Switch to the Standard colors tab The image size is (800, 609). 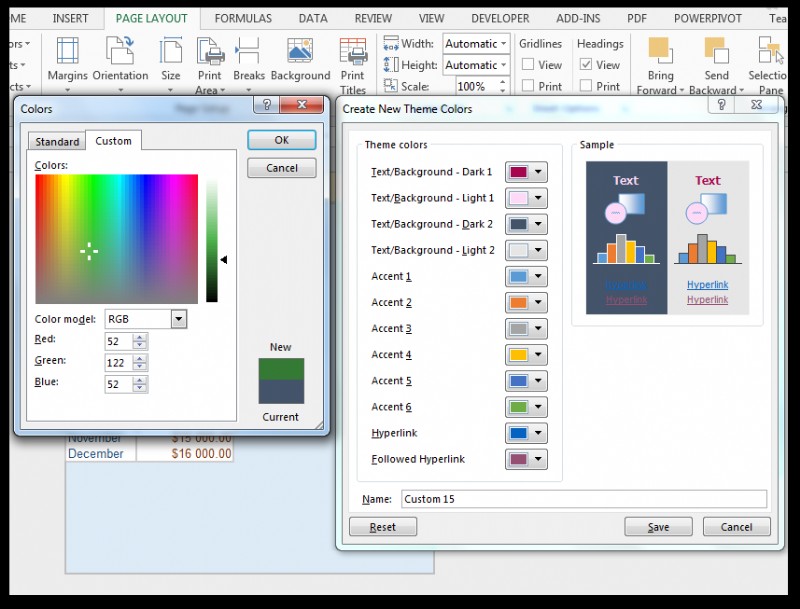(56, 141)
